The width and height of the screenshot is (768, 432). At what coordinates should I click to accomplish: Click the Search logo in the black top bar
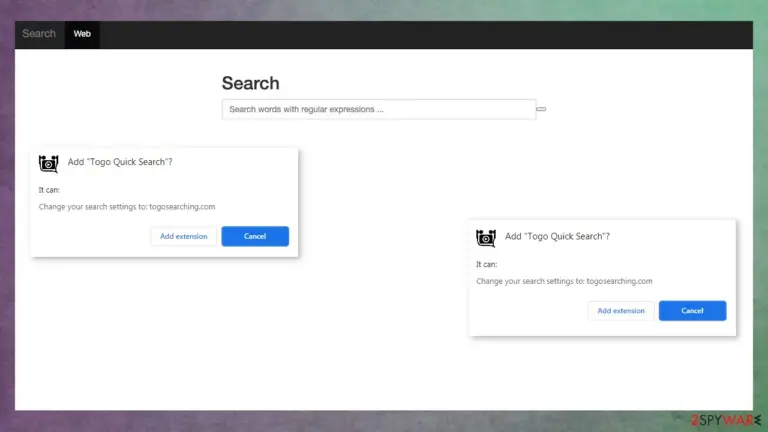[39, 34]
